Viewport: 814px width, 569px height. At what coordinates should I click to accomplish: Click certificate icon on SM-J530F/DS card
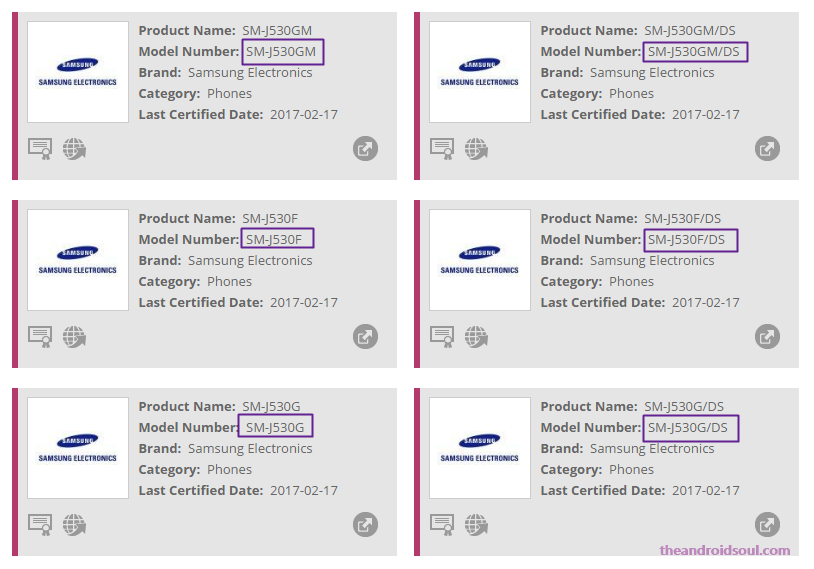442,336
